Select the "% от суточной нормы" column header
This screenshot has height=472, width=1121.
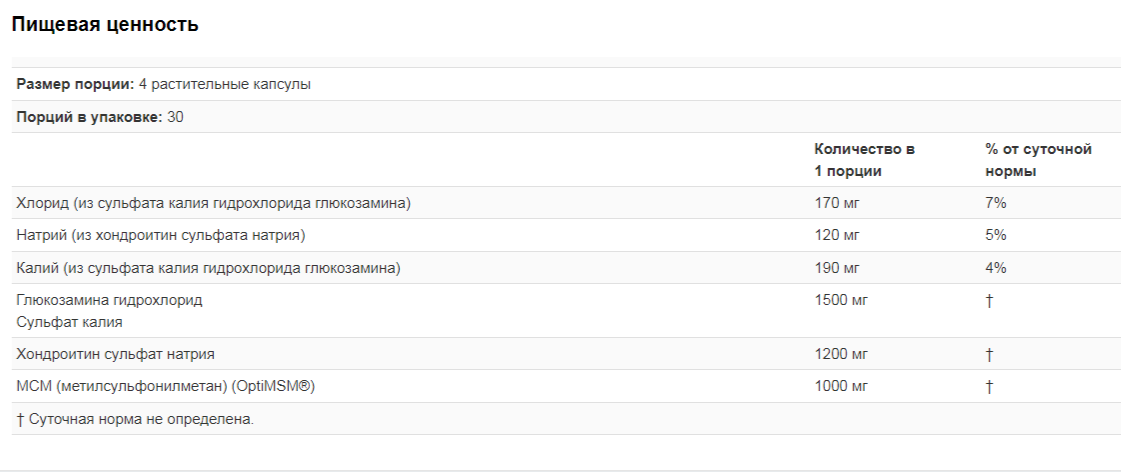[x=1037, y=160]
